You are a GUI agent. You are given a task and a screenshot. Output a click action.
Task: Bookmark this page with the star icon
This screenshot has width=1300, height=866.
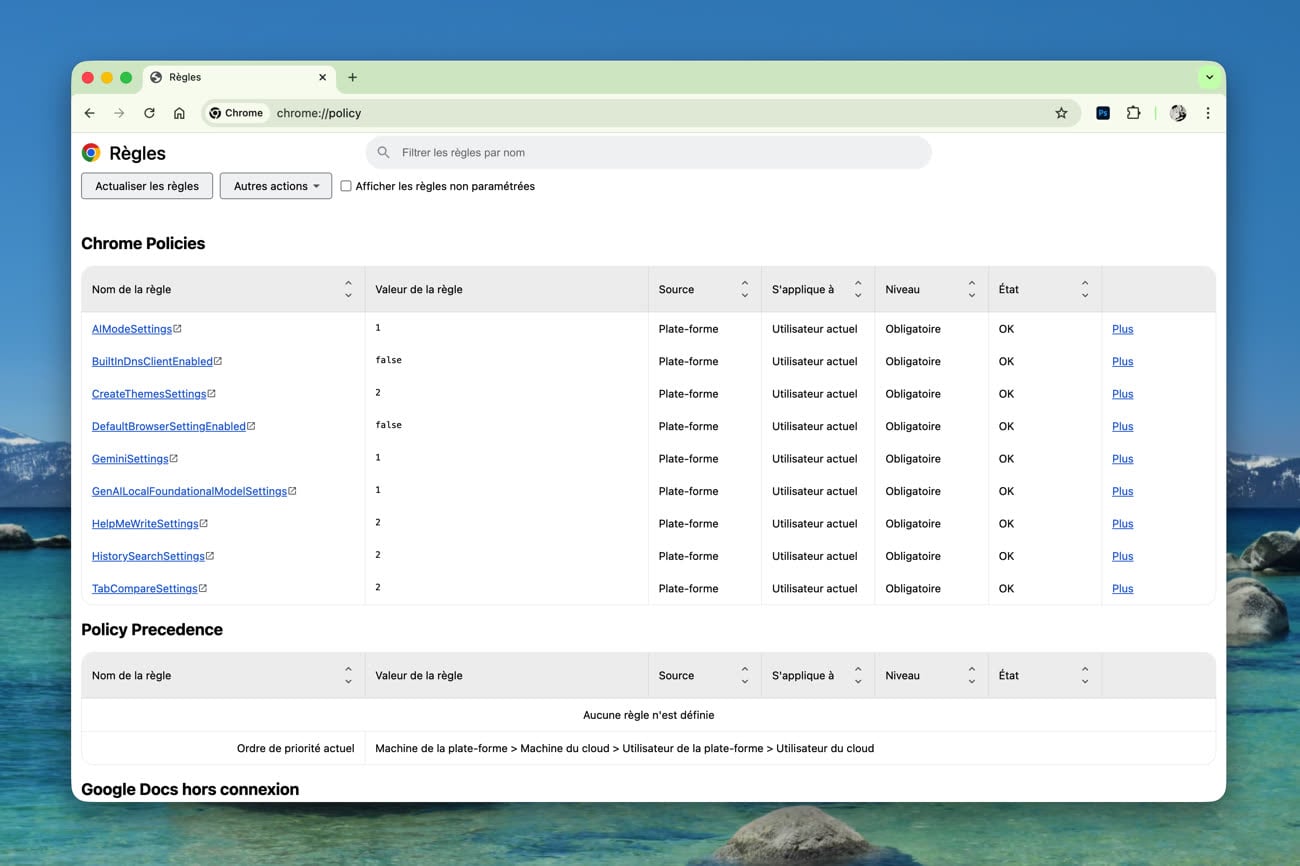[1061, 113]
